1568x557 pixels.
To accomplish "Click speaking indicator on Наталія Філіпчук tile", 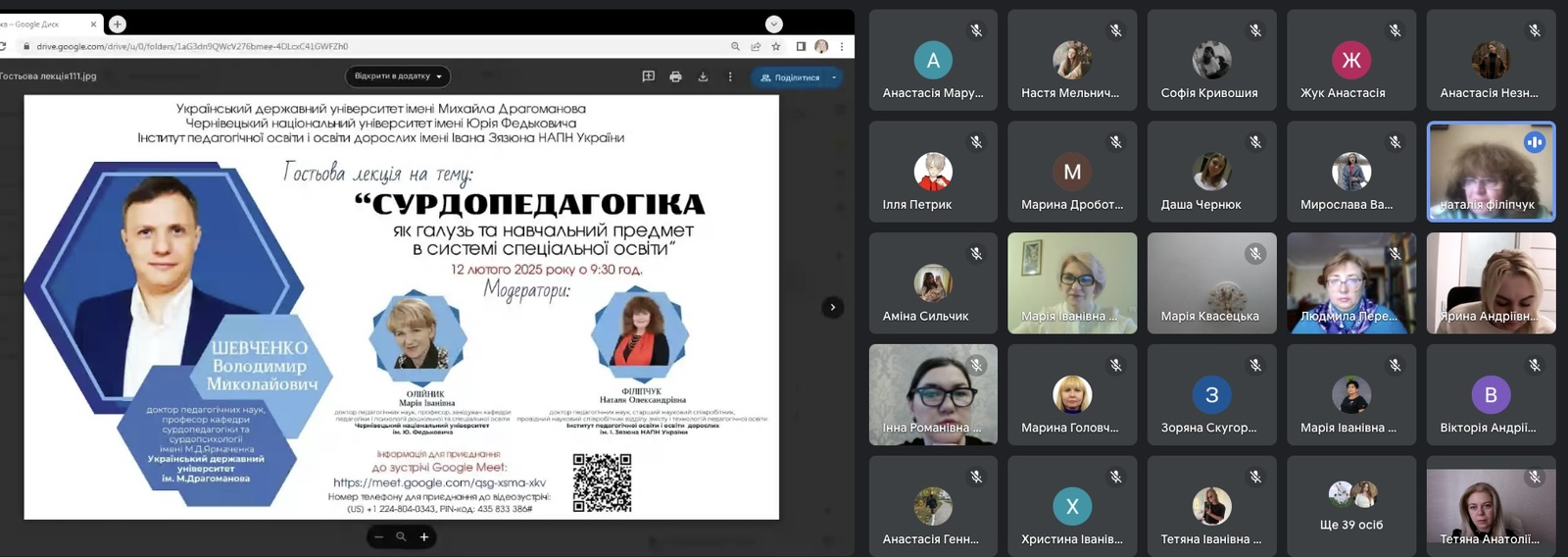I will coord(1535,142).
